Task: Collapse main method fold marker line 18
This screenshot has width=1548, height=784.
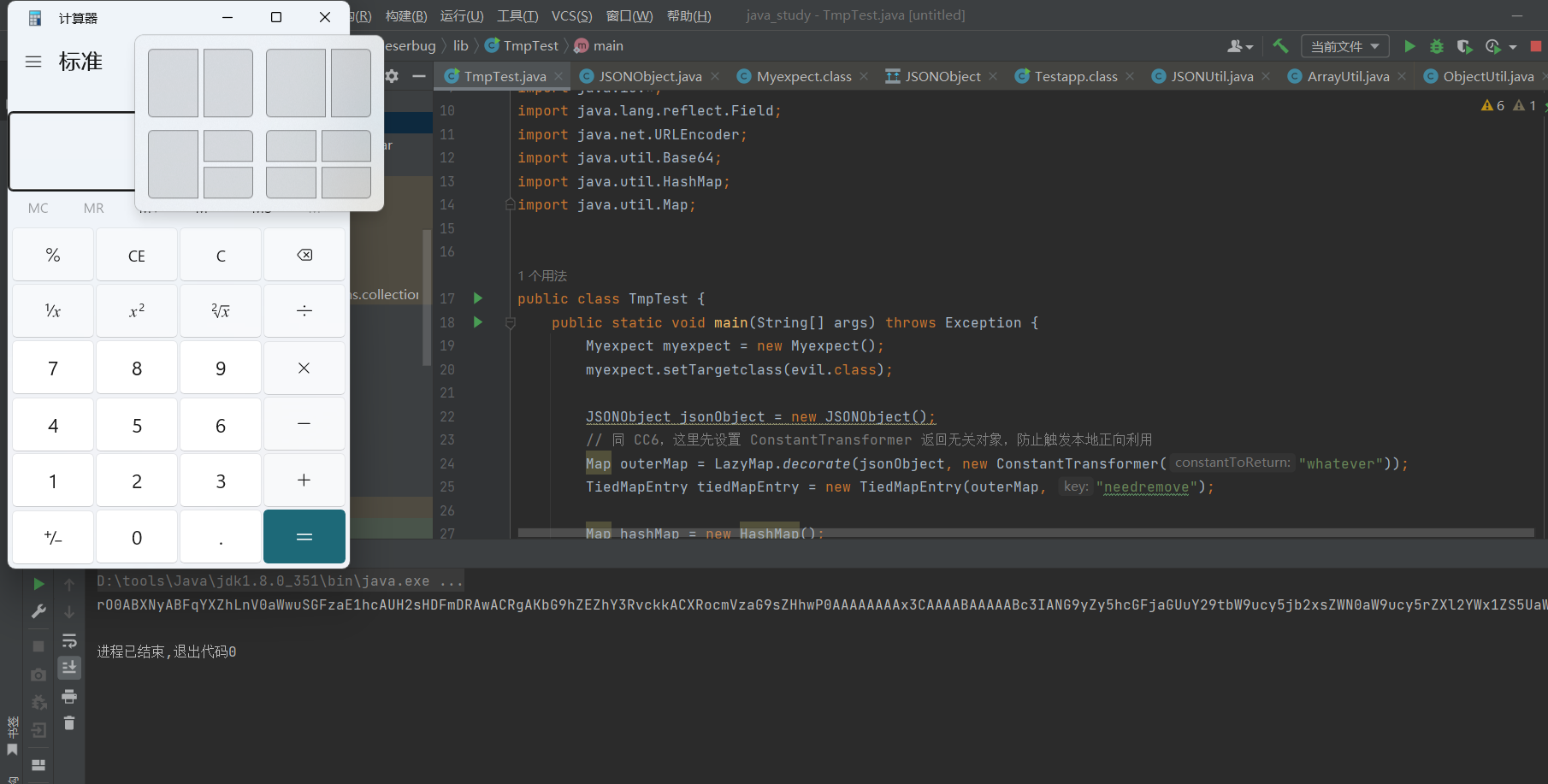Action: (511, 322)
